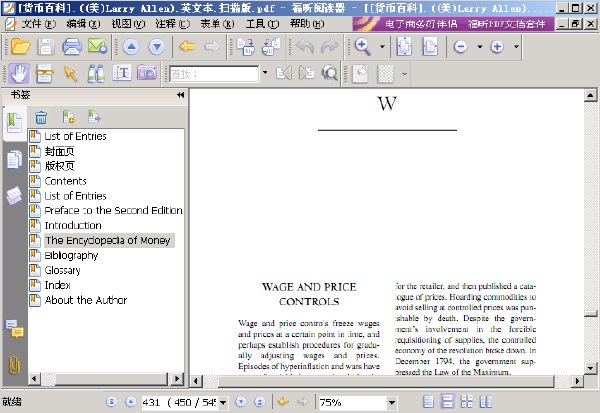Select the Hand tool
The height and width of the screenshot is (413, 600).
click(19, 73)
